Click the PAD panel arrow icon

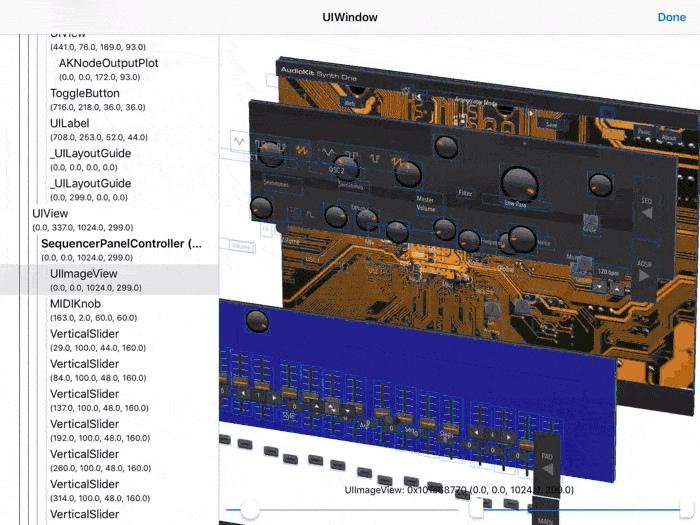pos(548,469)
